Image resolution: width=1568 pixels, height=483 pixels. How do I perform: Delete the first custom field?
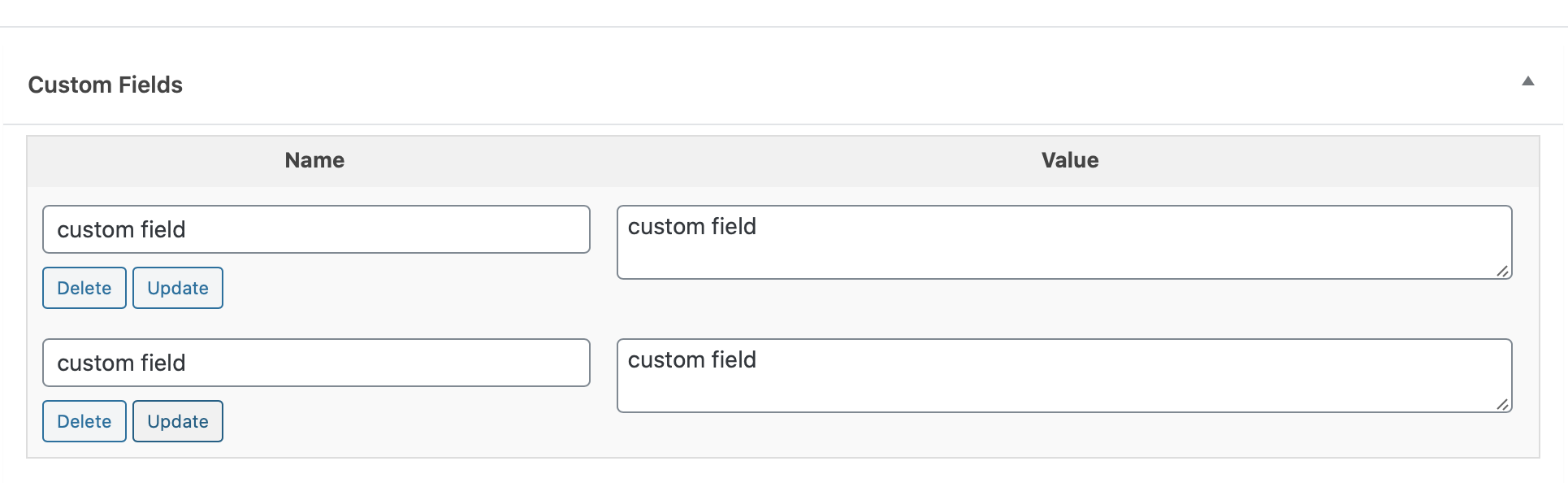tap(84, 288)
